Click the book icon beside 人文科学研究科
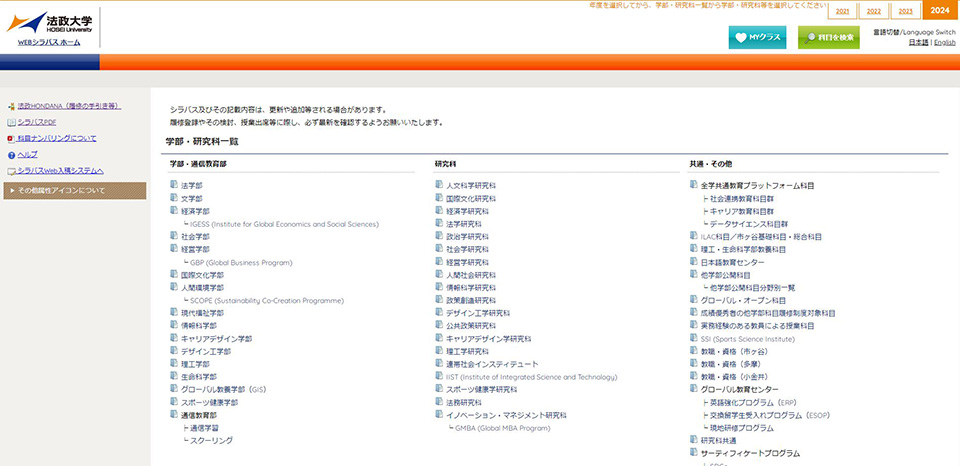The width and height of the screenshot is (960, 466). tap(439, 186)
